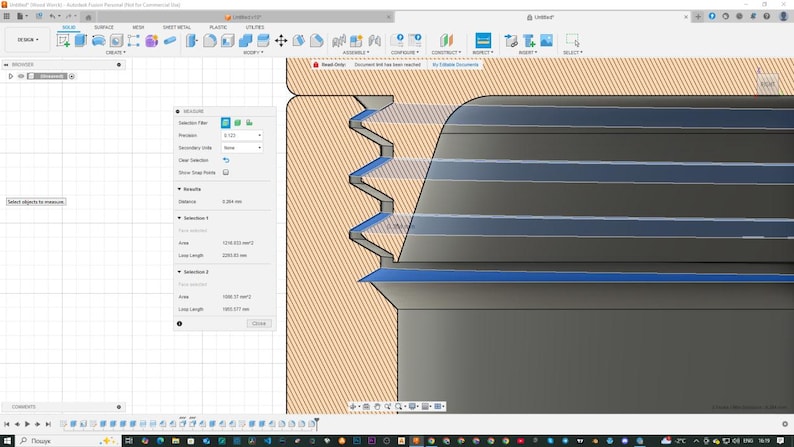Open the notifications bell icon

click(x=753, y=17)
